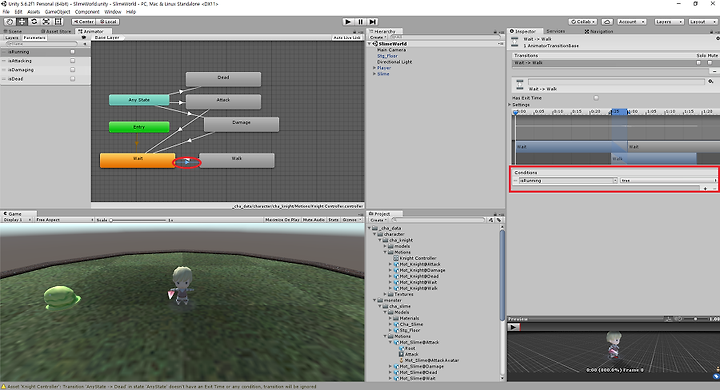The image size is (720, 390).
Task: Click the Stats button in Game view
Action: tap(333, 220)
